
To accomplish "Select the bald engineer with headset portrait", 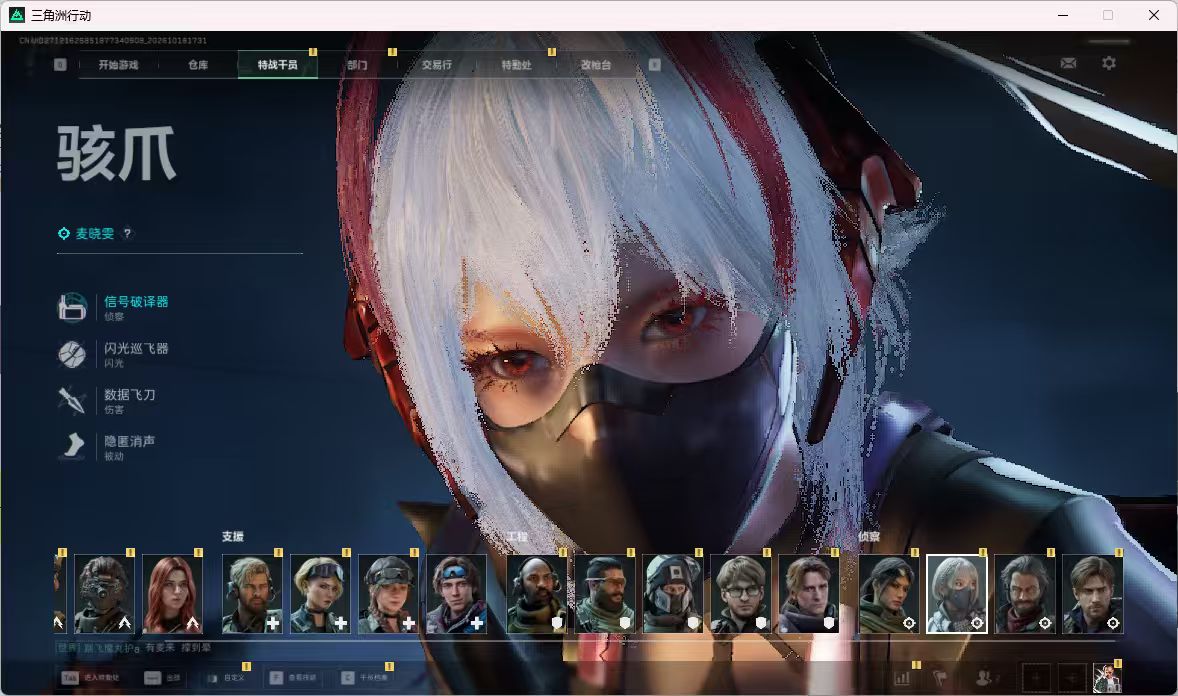I will [x=536, y=594].
